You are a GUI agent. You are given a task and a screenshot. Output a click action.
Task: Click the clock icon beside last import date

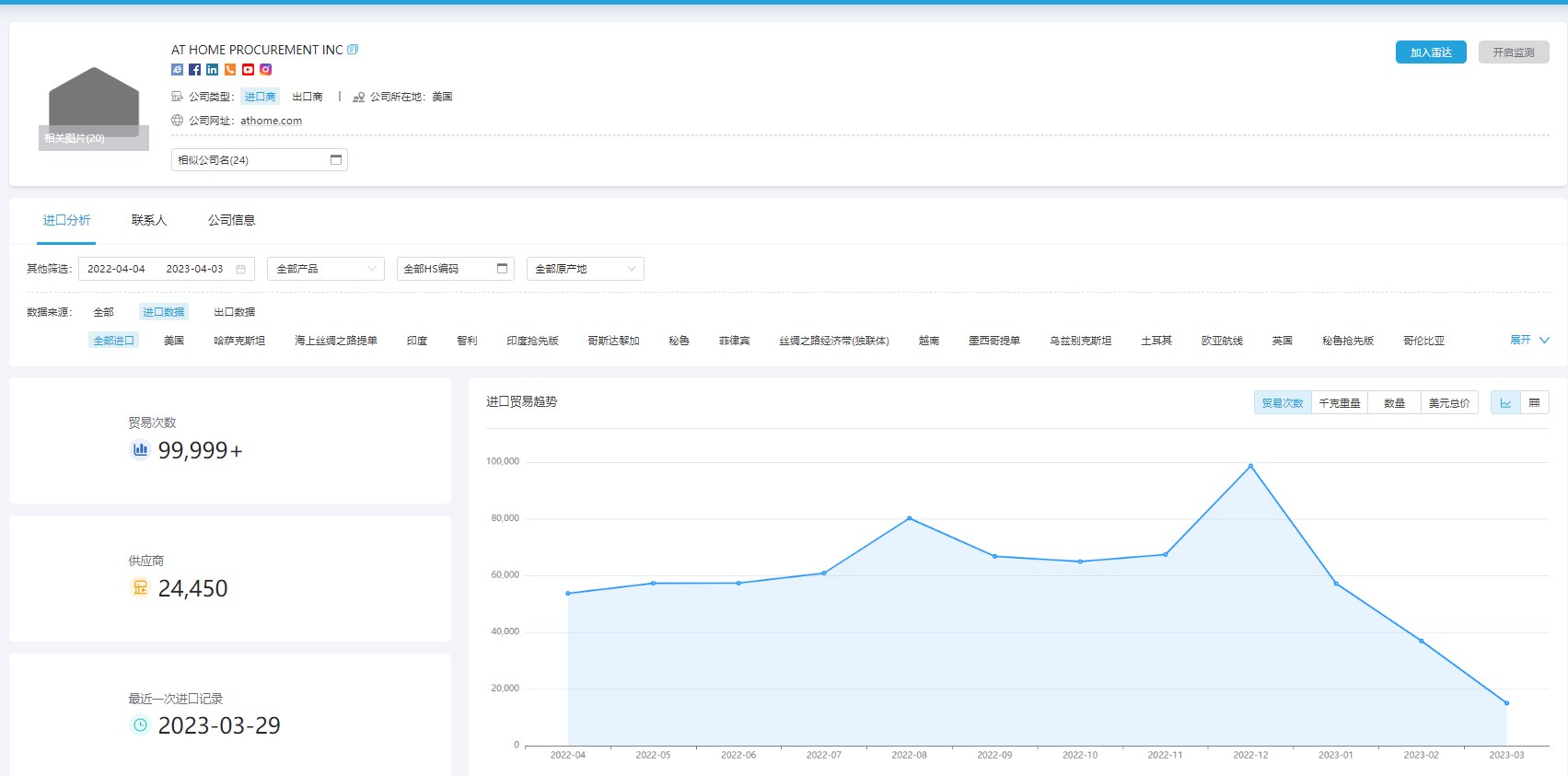point(140,725)
